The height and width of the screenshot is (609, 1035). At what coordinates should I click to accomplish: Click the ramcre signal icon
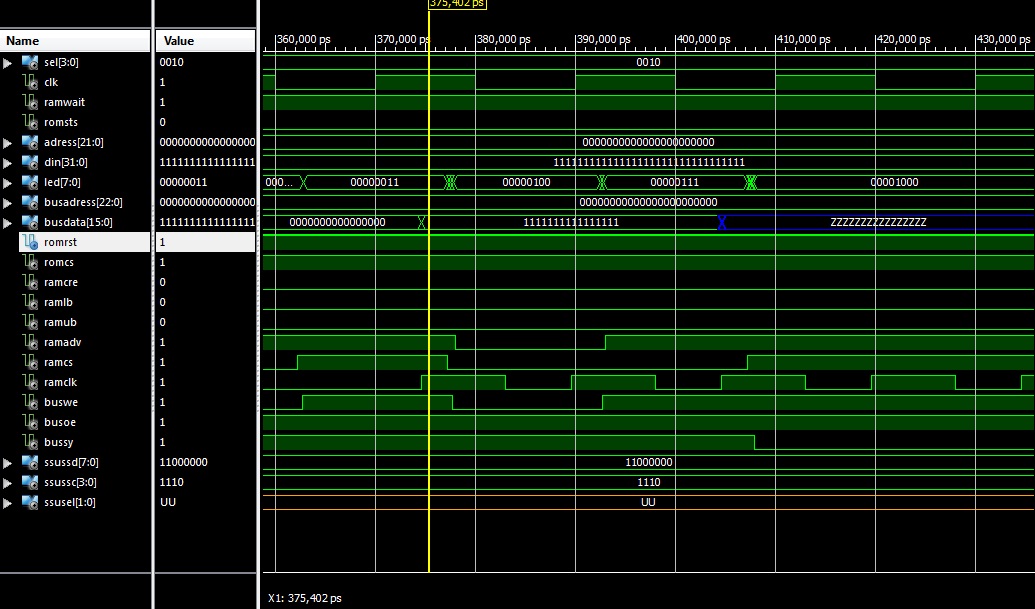tap(30, 282)
